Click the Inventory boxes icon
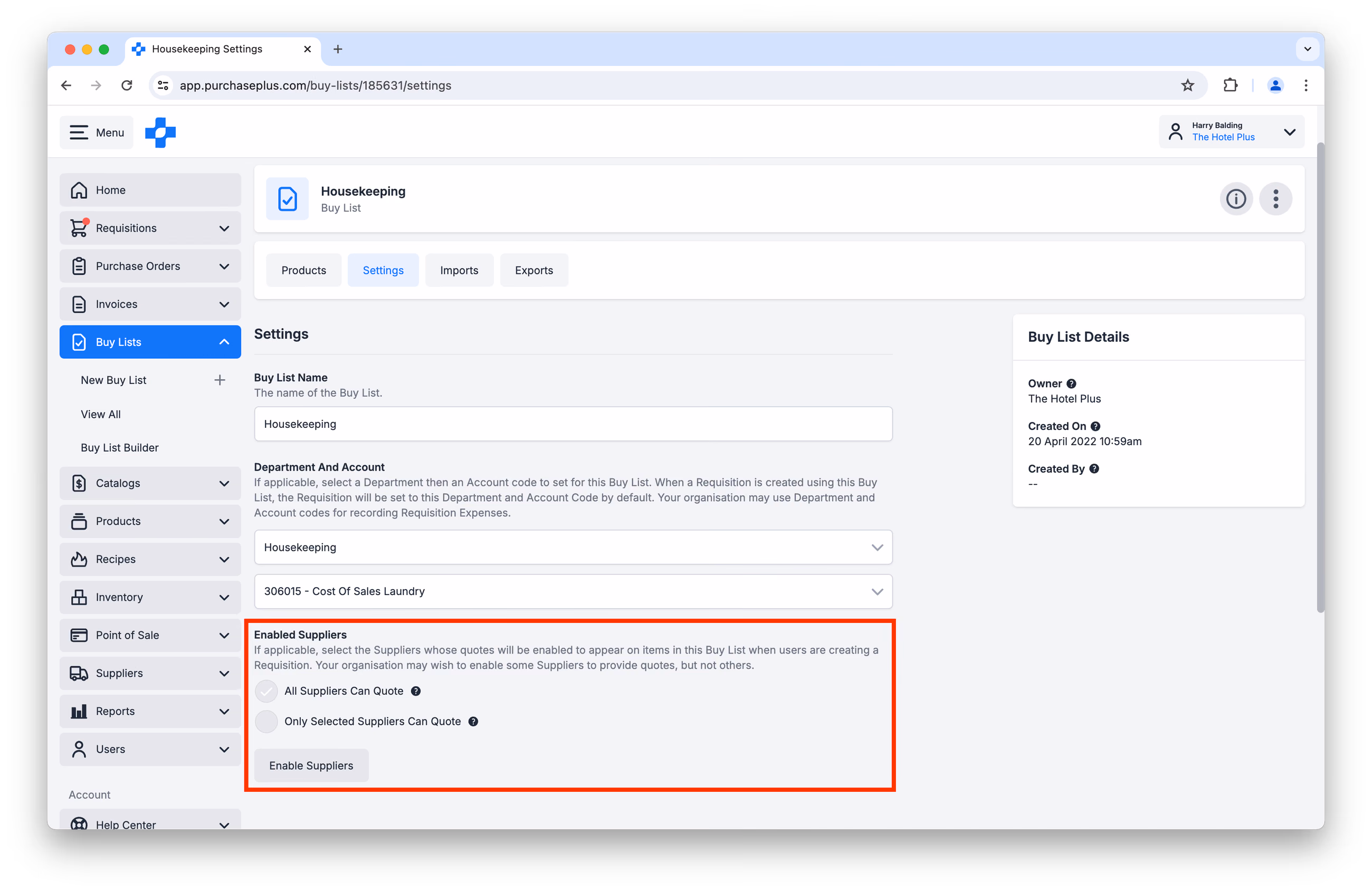1372x892 pixels. coord(79,597)
